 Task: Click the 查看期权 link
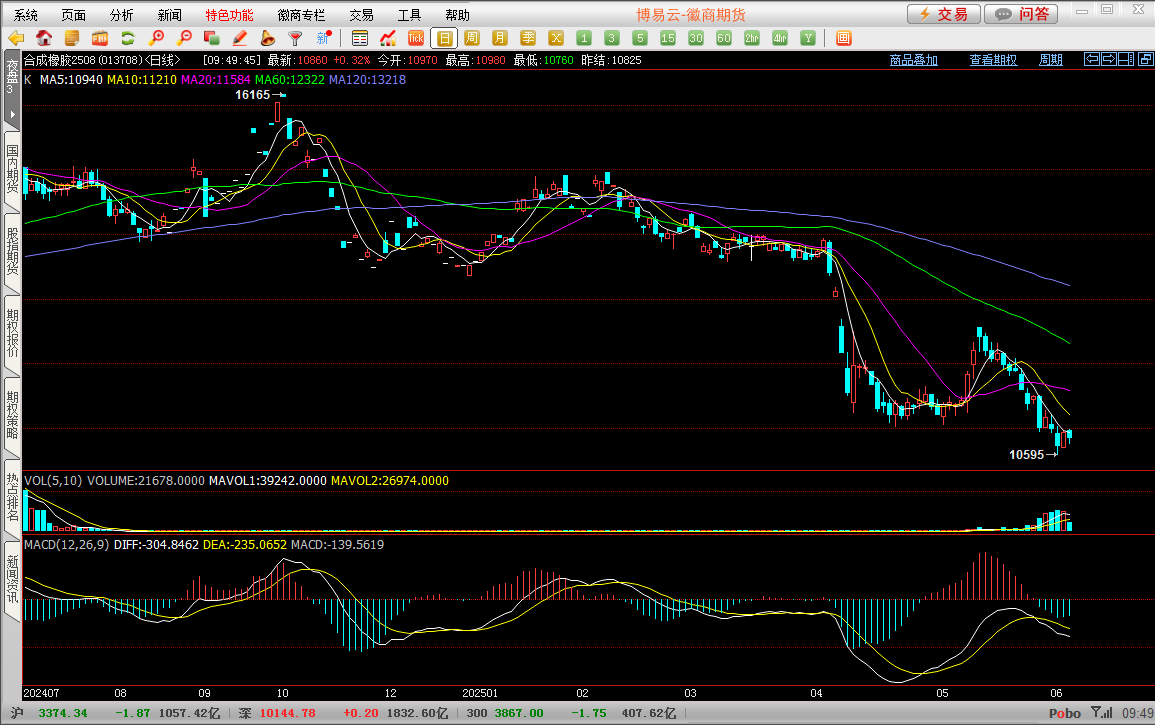point(993,60)
